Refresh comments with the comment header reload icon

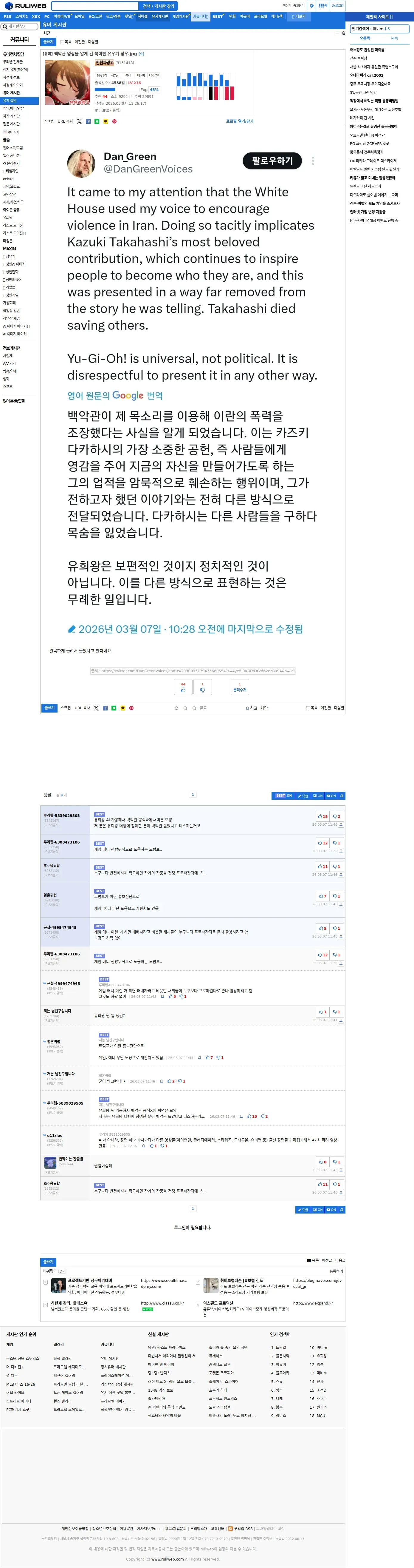click(x=342, y=795)
